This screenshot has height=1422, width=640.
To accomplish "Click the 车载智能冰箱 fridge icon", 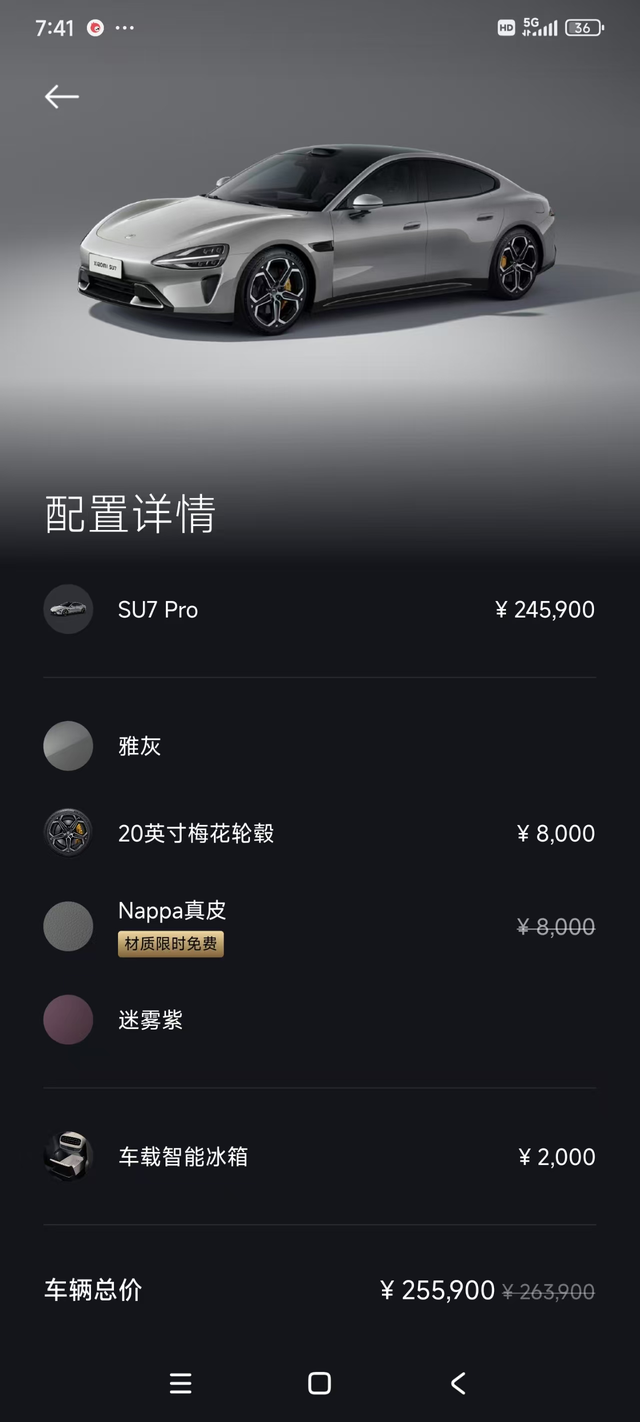I will point(67,1156).
